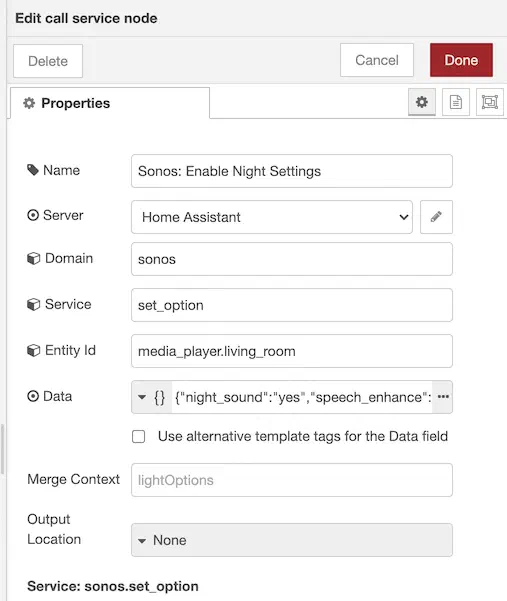507x601 pixels.
Task: Enable alternative template tags checkbox
Action: coord(138,436)
